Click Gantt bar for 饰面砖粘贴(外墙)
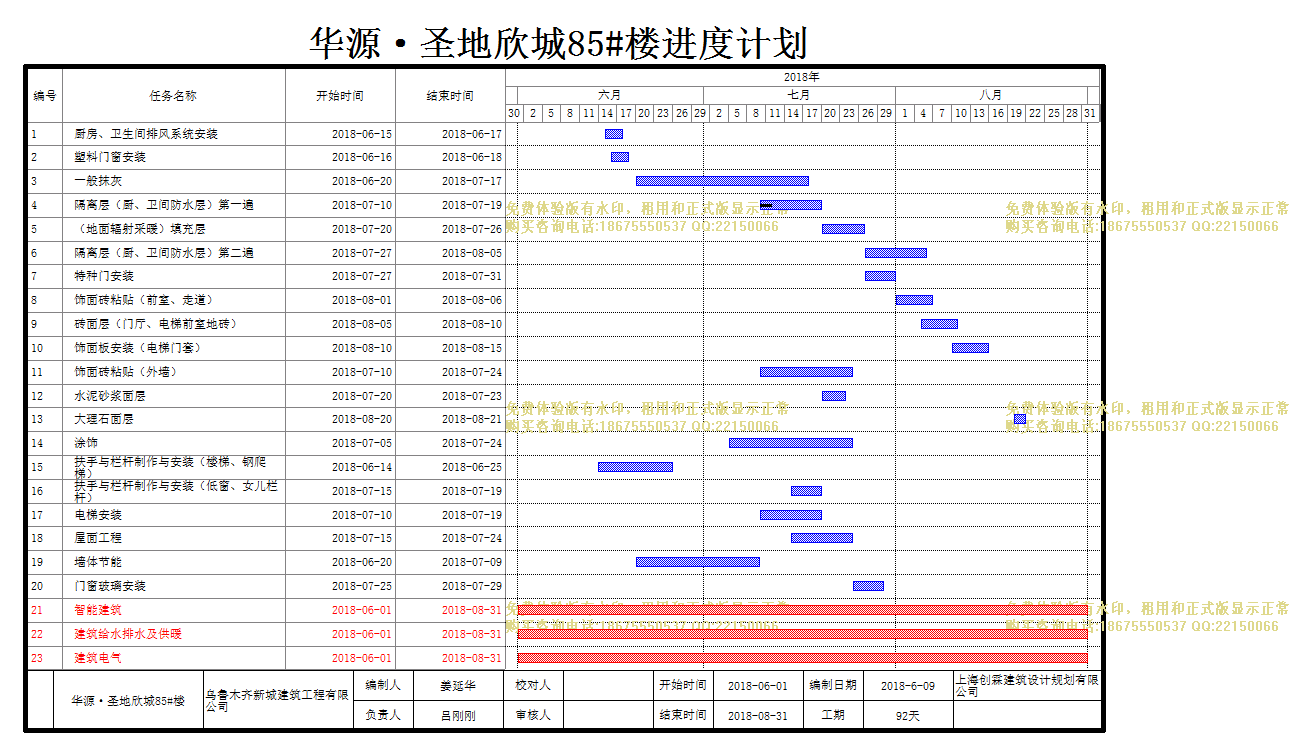1289x754 pixels. (806, 372)
